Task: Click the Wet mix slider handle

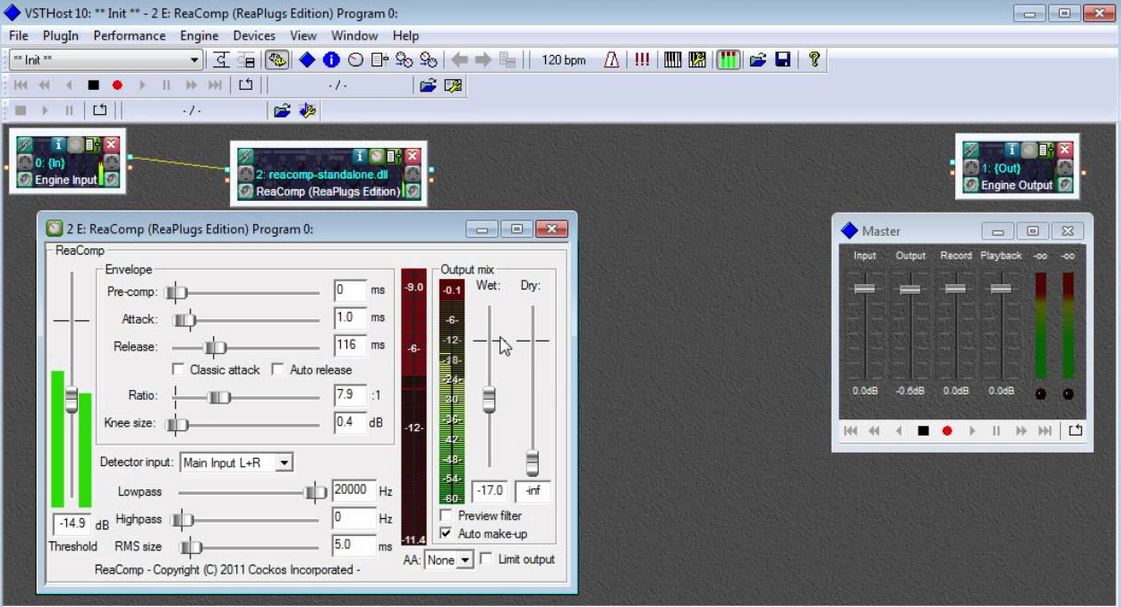Action: [489, 400]
